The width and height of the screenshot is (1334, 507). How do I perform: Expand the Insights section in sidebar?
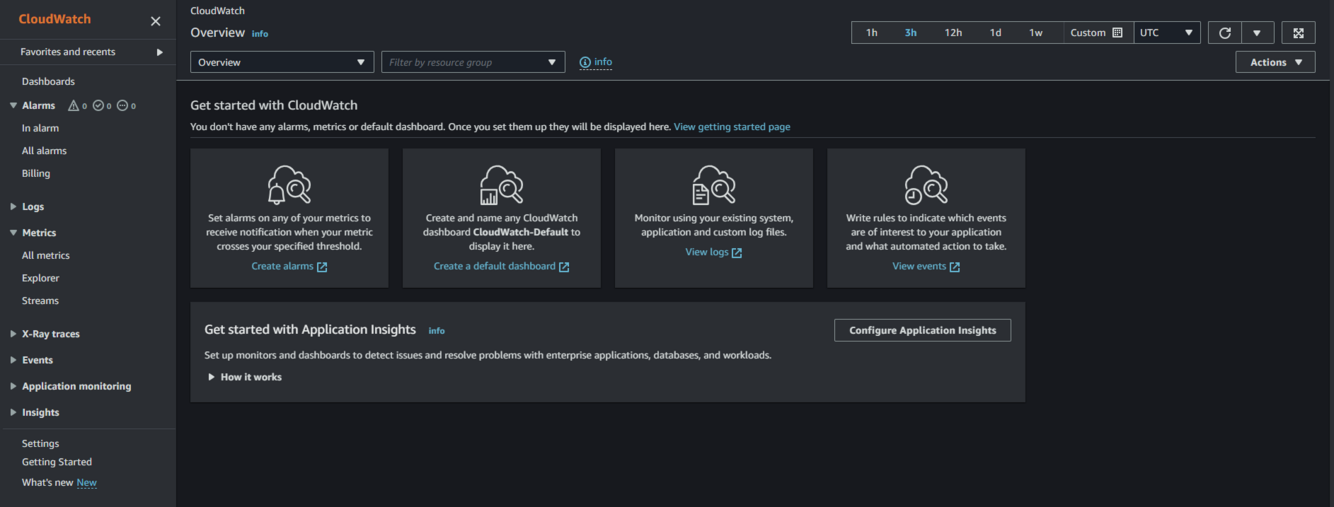coord(13,412)
